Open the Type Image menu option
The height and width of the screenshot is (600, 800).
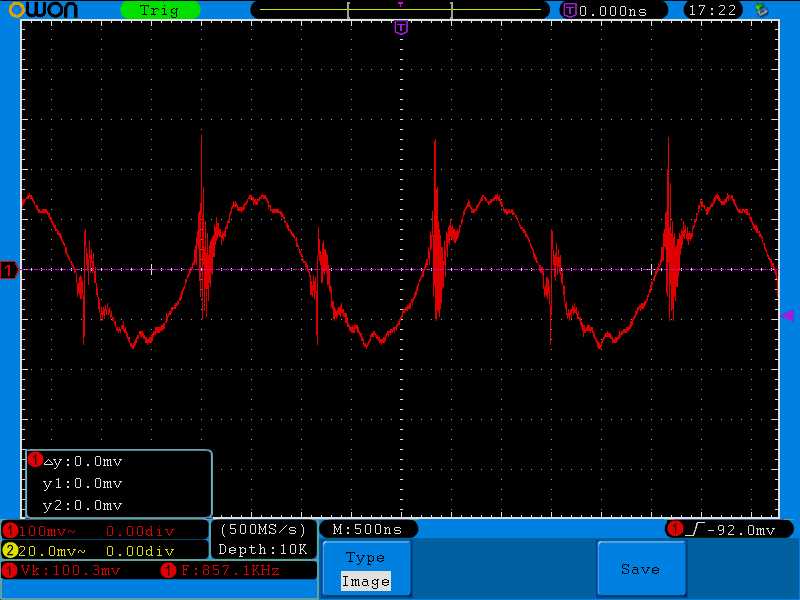click(x=366, y=569)
